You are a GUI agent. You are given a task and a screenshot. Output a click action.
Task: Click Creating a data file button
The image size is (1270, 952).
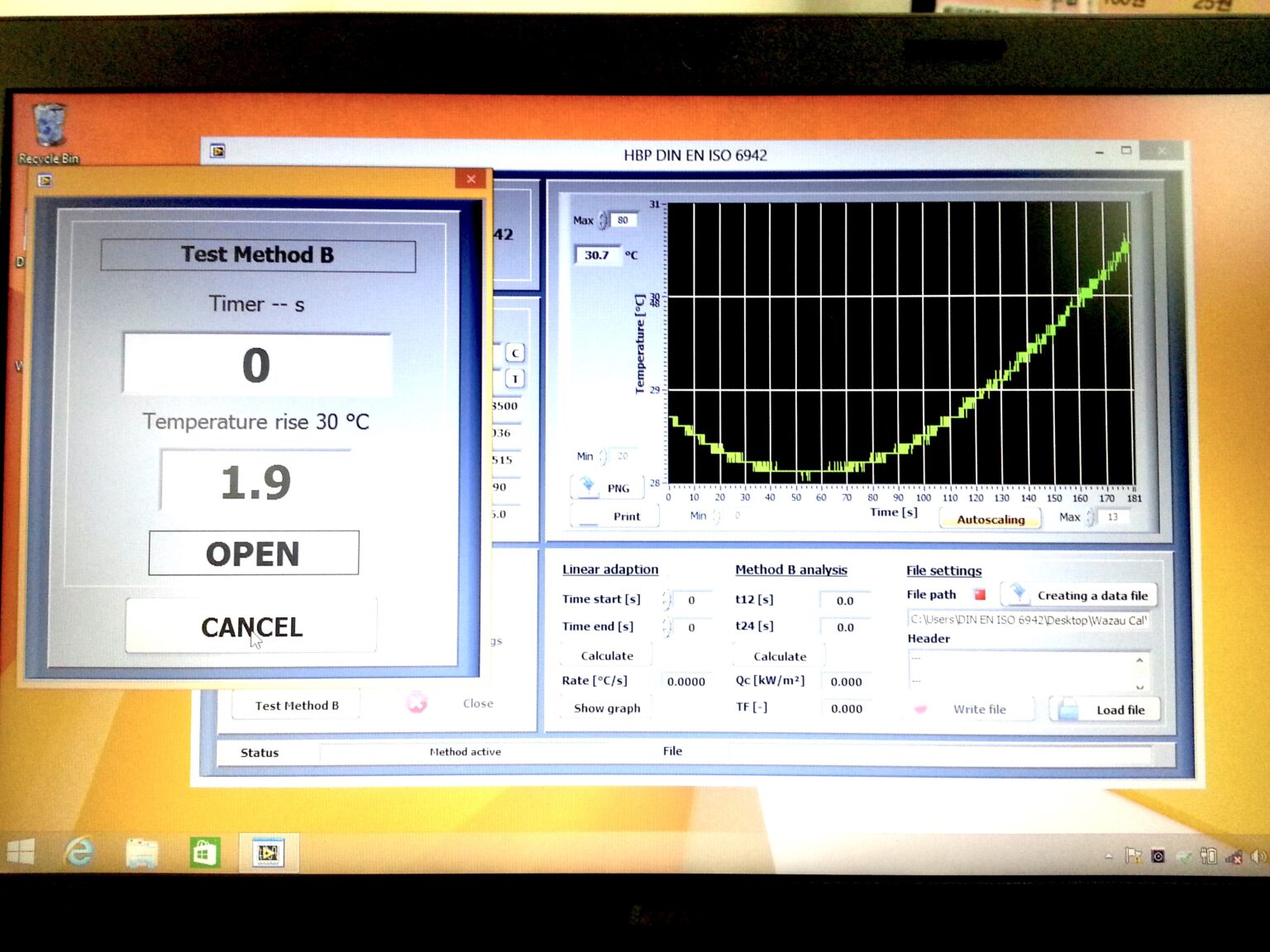(x=1081, y=595)
